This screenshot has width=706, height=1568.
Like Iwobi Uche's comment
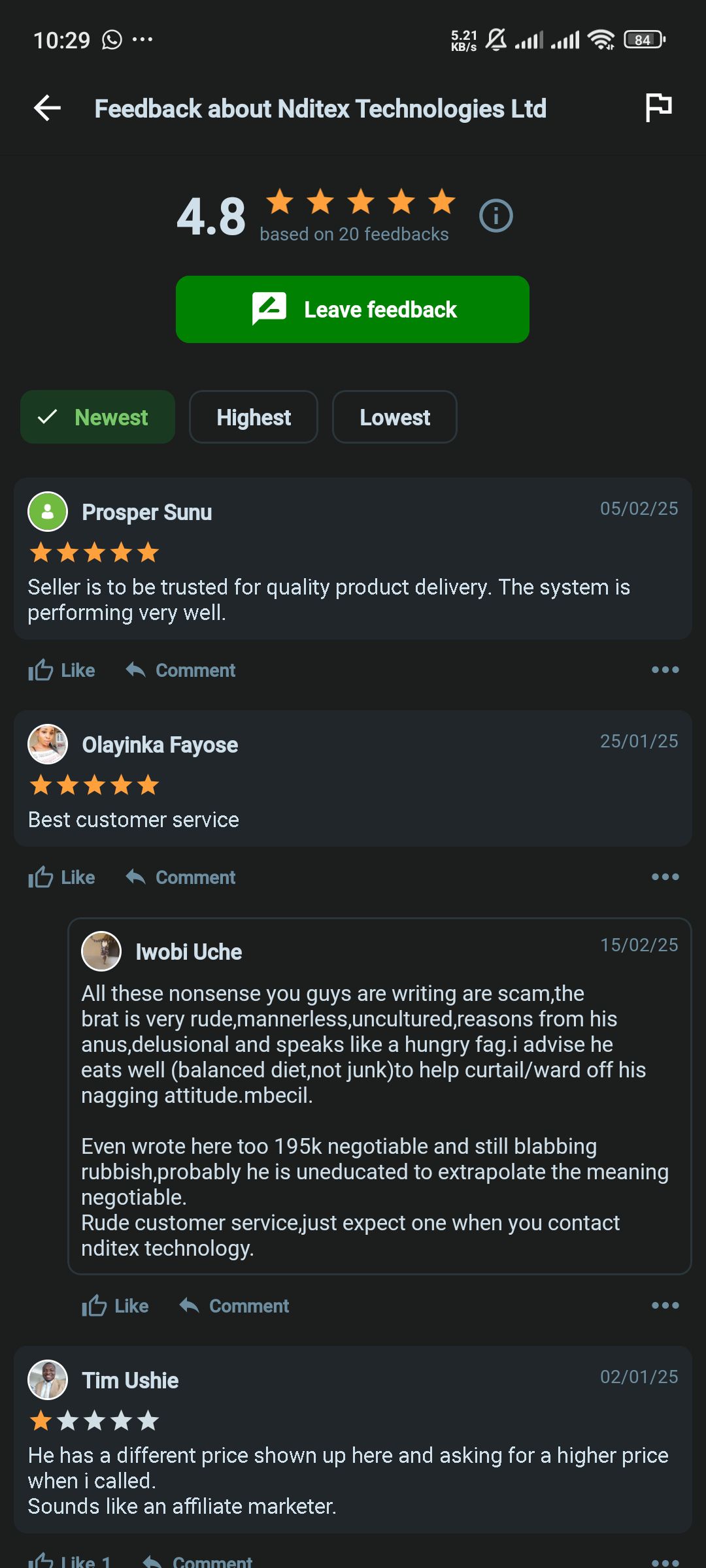point(115,1306)
